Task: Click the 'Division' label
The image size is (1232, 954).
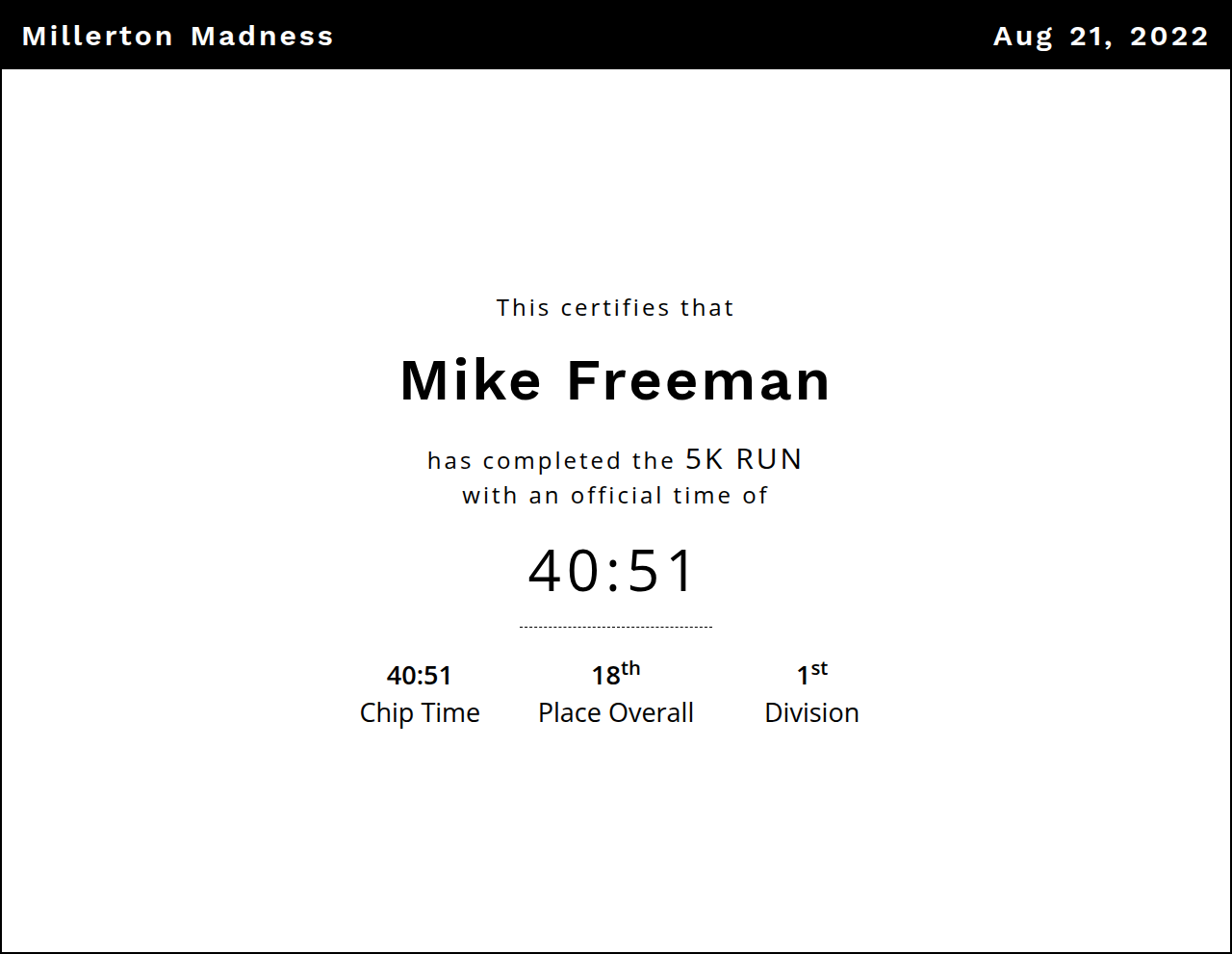Action: point(811,712)
